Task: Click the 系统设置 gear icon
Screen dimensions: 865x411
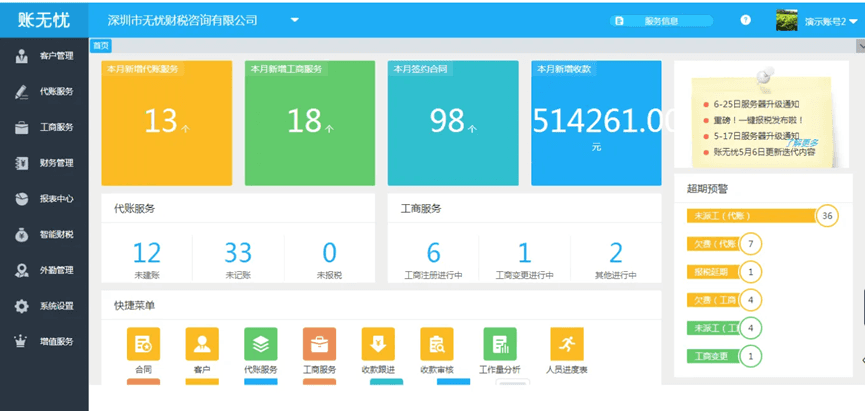Action: (22, 306)
